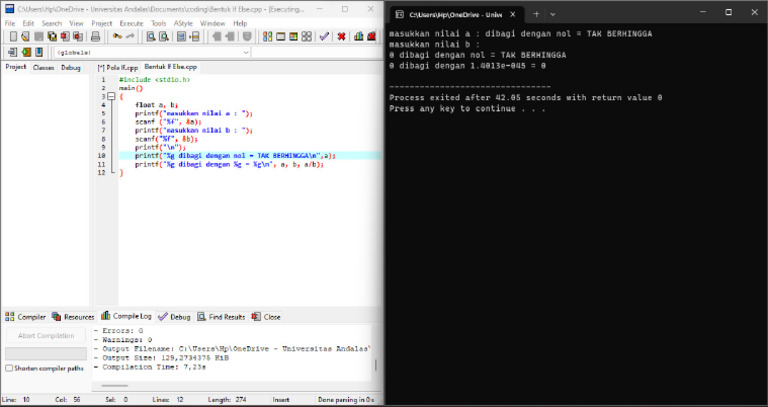Open the Execute menu
Screen dimensions: 768x407
pos(131,23)
